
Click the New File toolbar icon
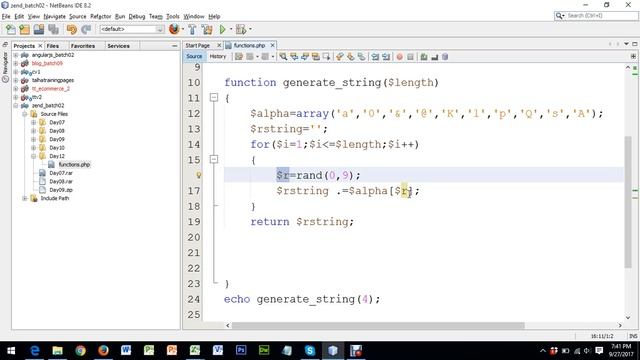11,29
